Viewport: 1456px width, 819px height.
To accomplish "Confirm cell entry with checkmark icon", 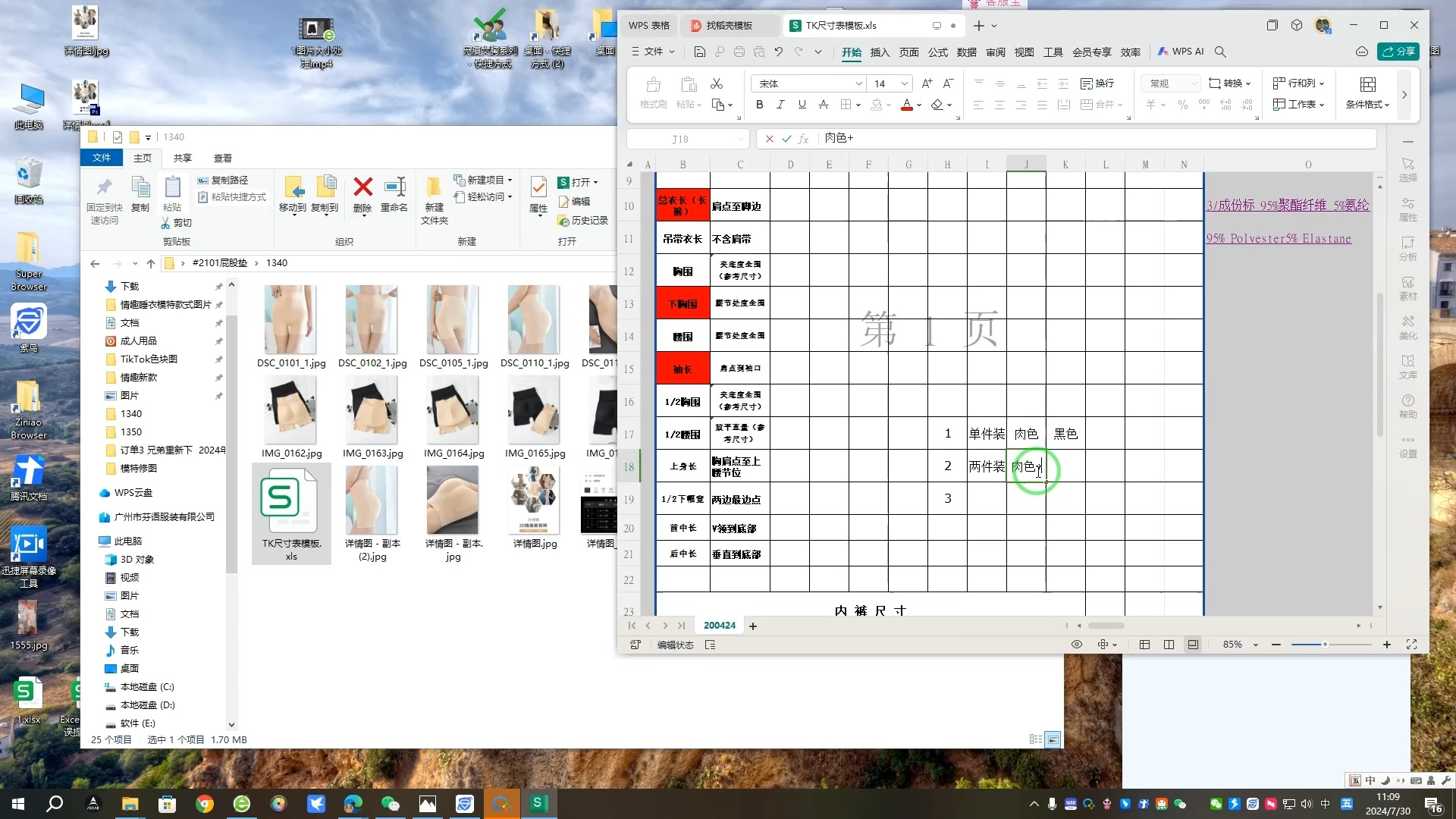I will [x=786, y=139].
